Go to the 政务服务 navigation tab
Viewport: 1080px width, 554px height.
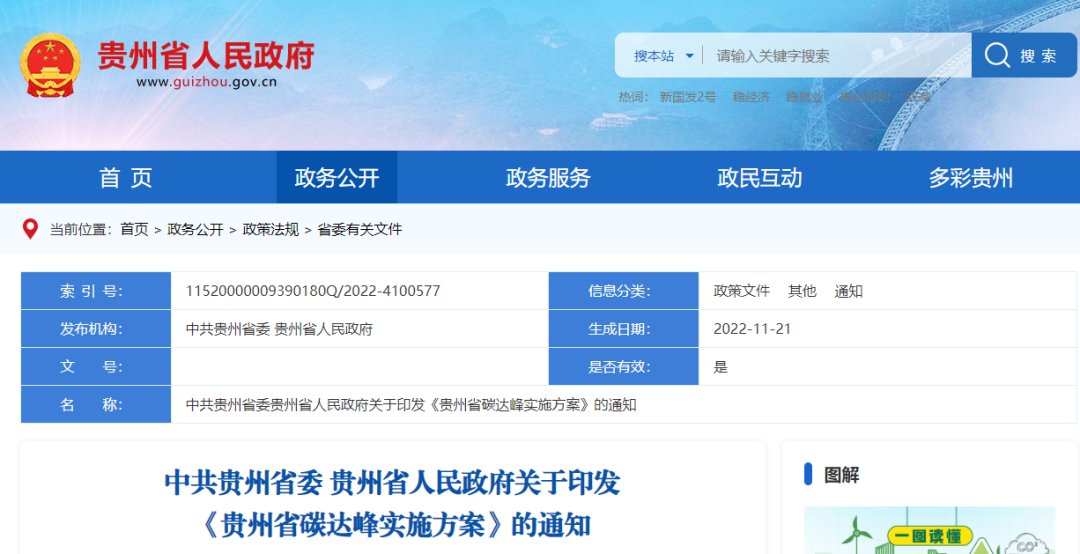(548, 178)
